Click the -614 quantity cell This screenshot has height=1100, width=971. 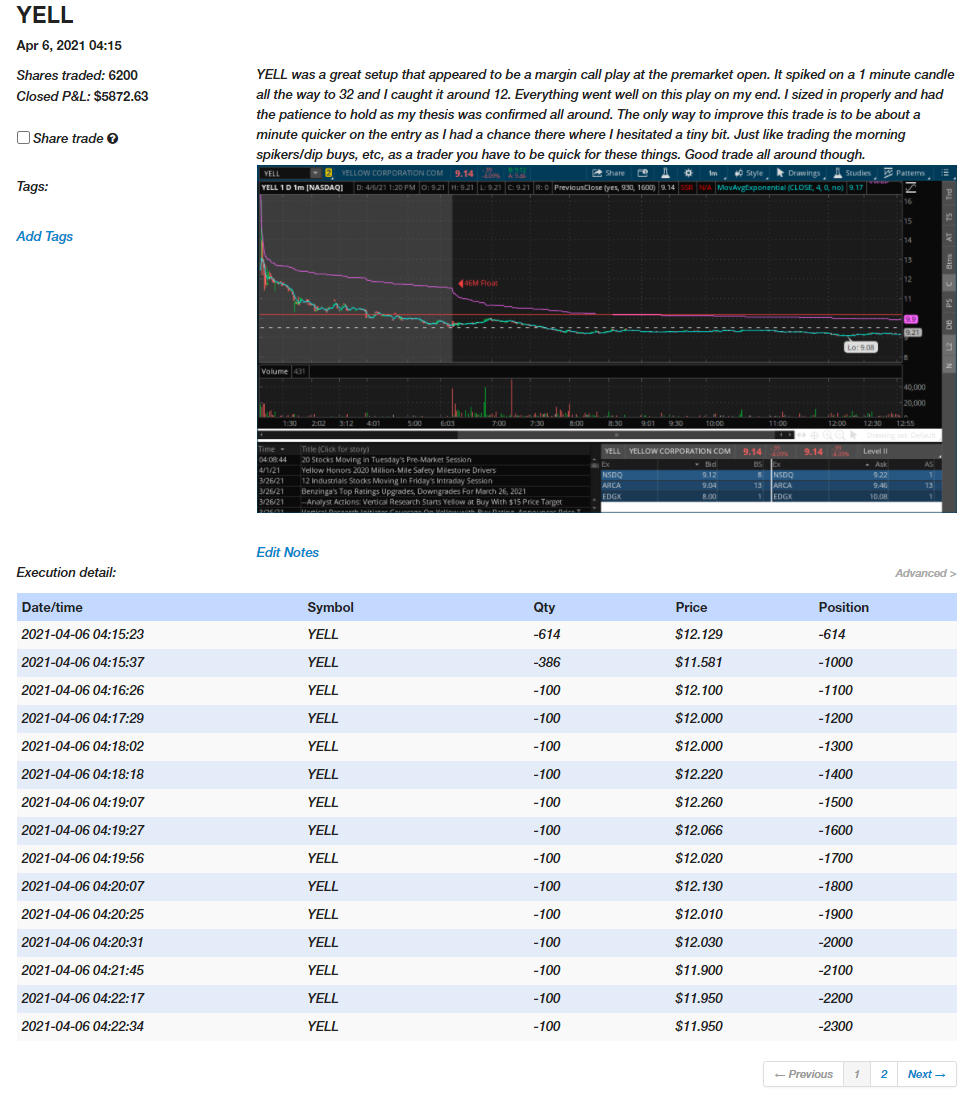point(547,634)
